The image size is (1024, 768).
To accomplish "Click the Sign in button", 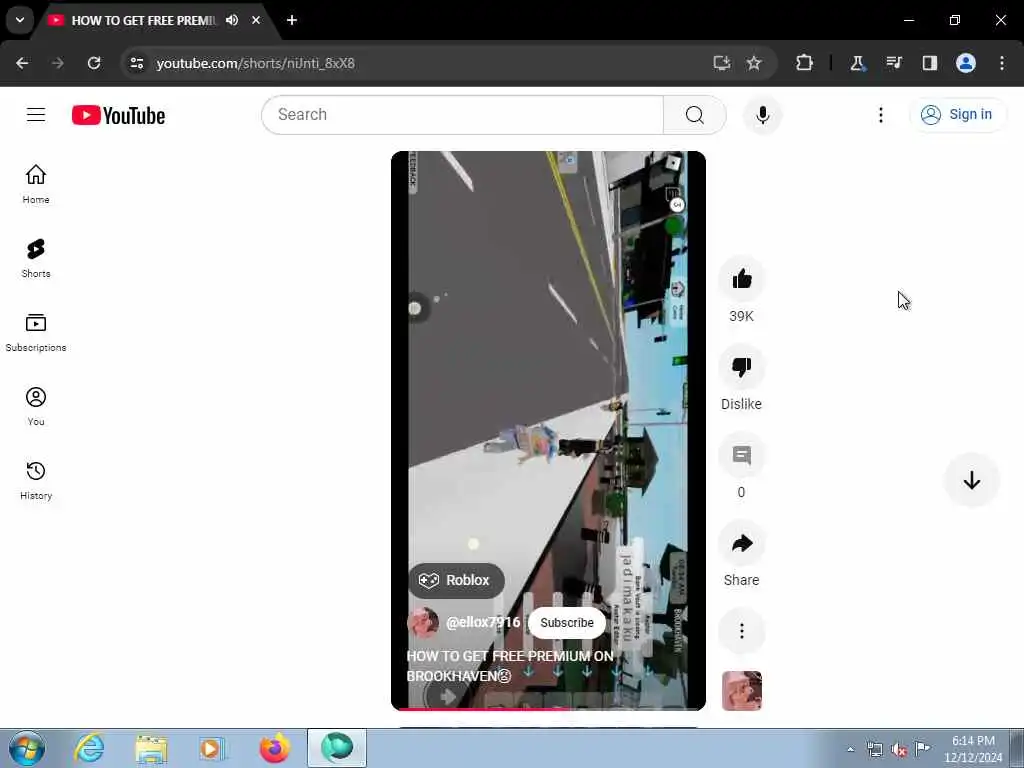I will pyautogui.click(x=957, y=115).
